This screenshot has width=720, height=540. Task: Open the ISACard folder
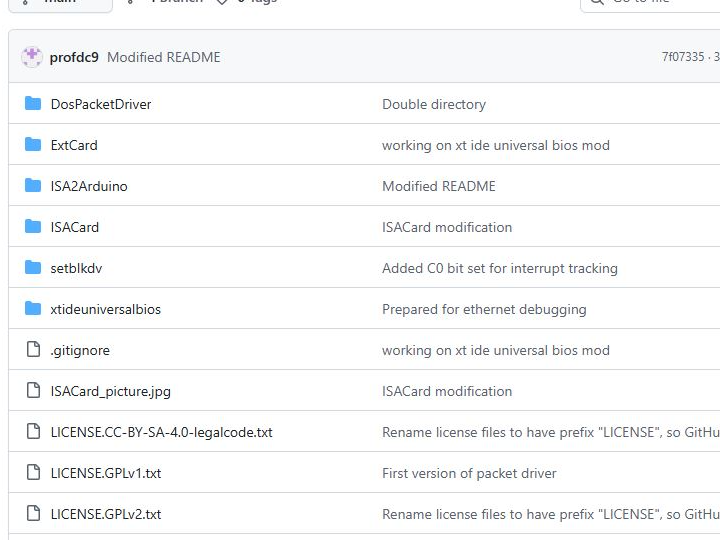(75, 227)
